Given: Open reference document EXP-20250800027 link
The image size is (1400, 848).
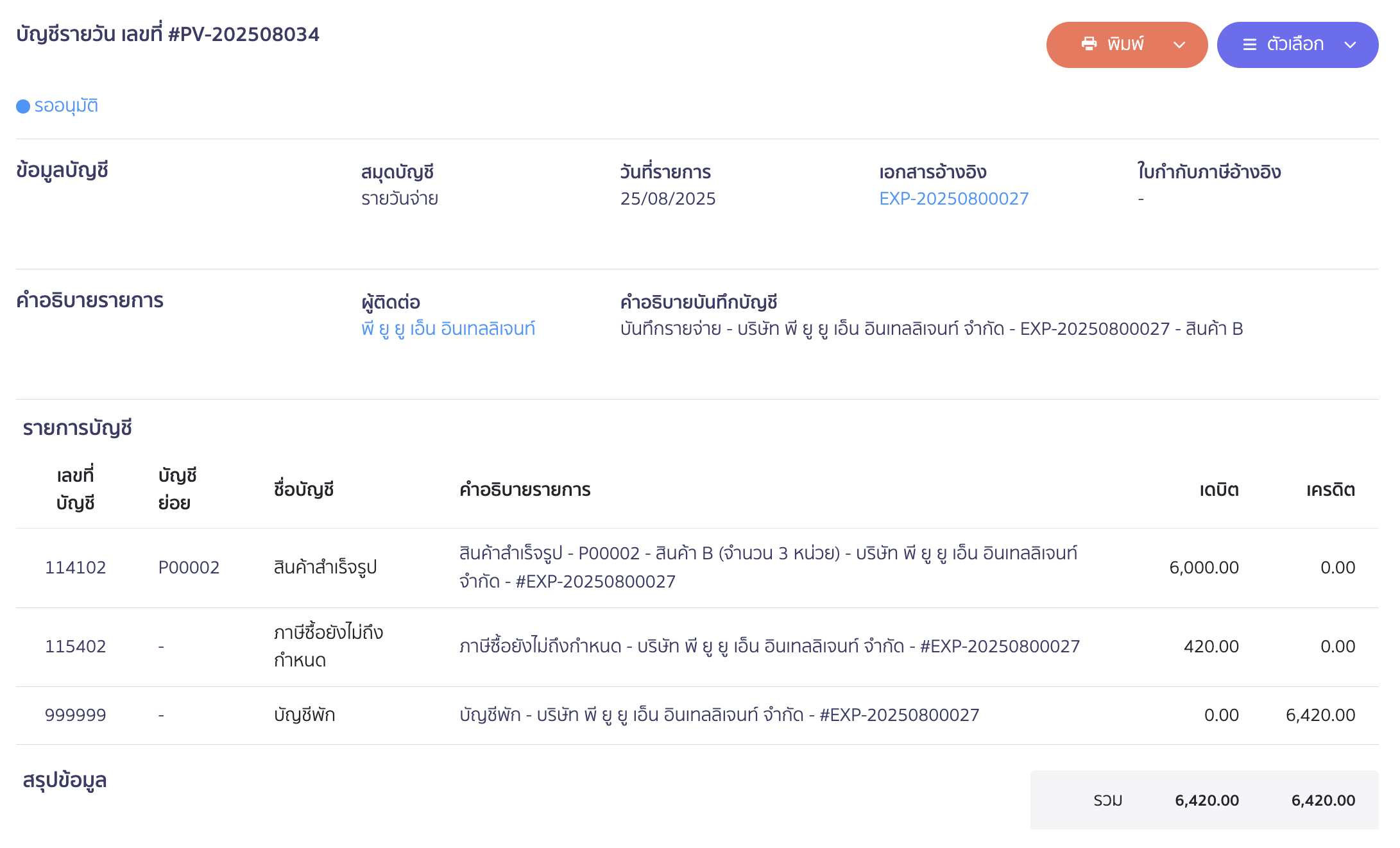Looking at the screenshot, I should [x=953, y=199].
